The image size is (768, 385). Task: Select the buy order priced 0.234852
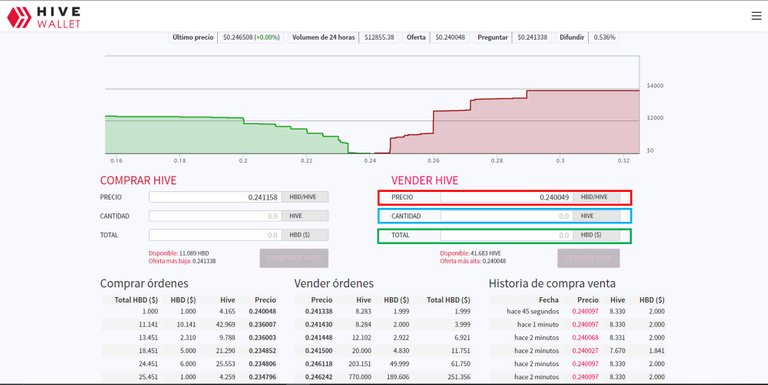click(x=189, y=351)
